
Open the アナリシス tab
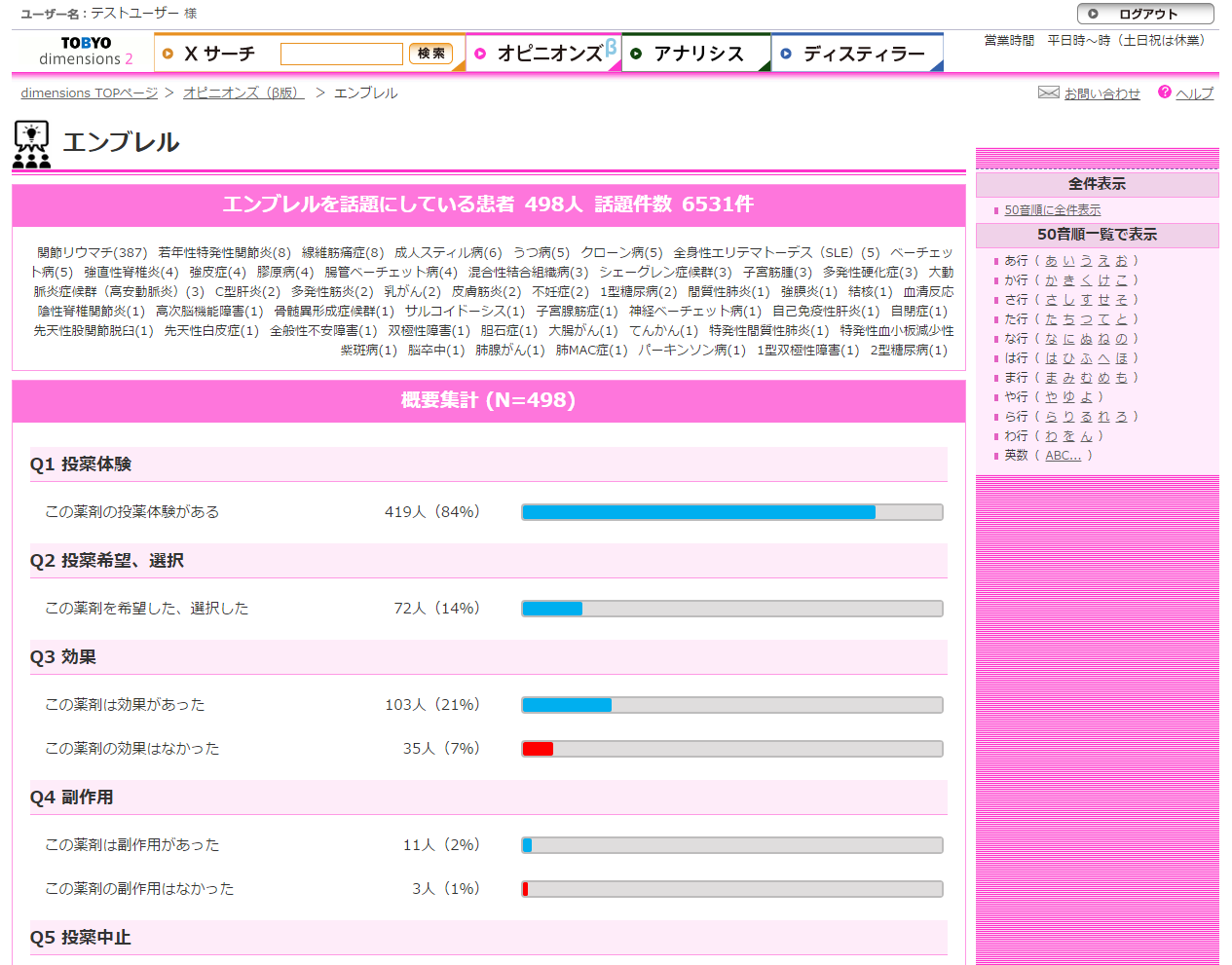point(696,53)
